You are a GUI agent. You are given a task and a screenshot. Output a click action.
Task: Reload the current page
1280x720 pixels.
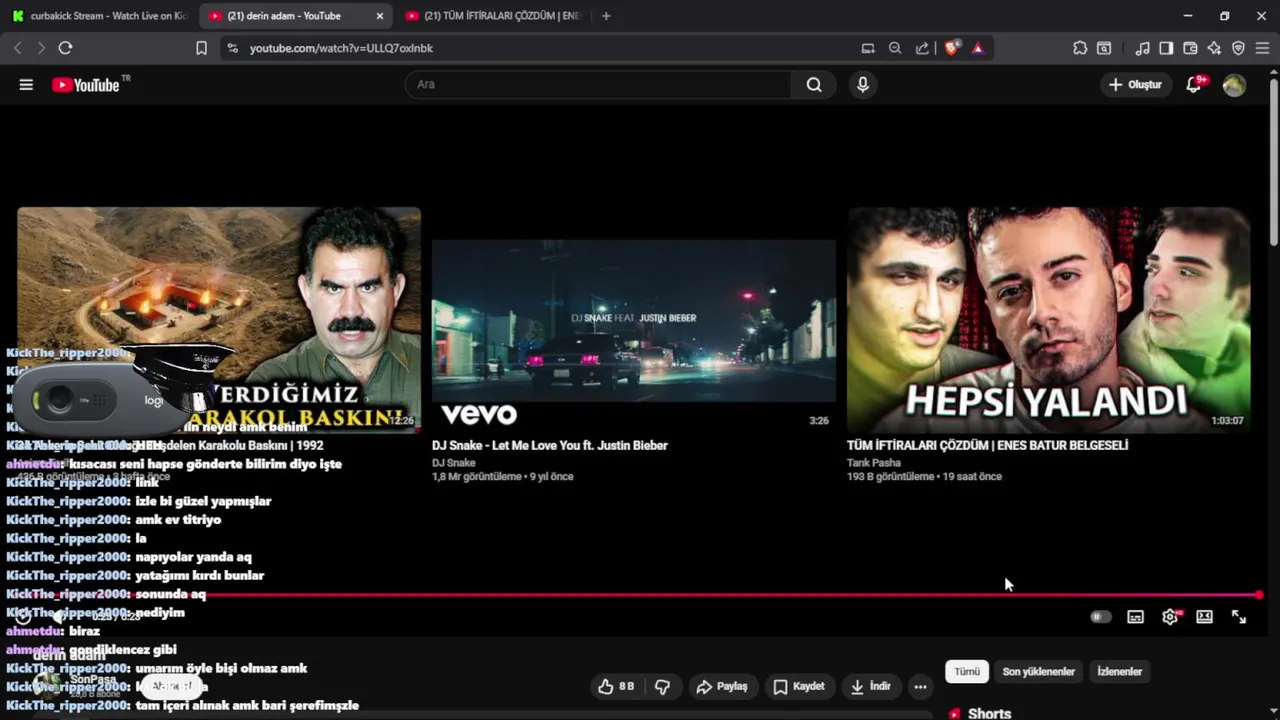(65, 48)
